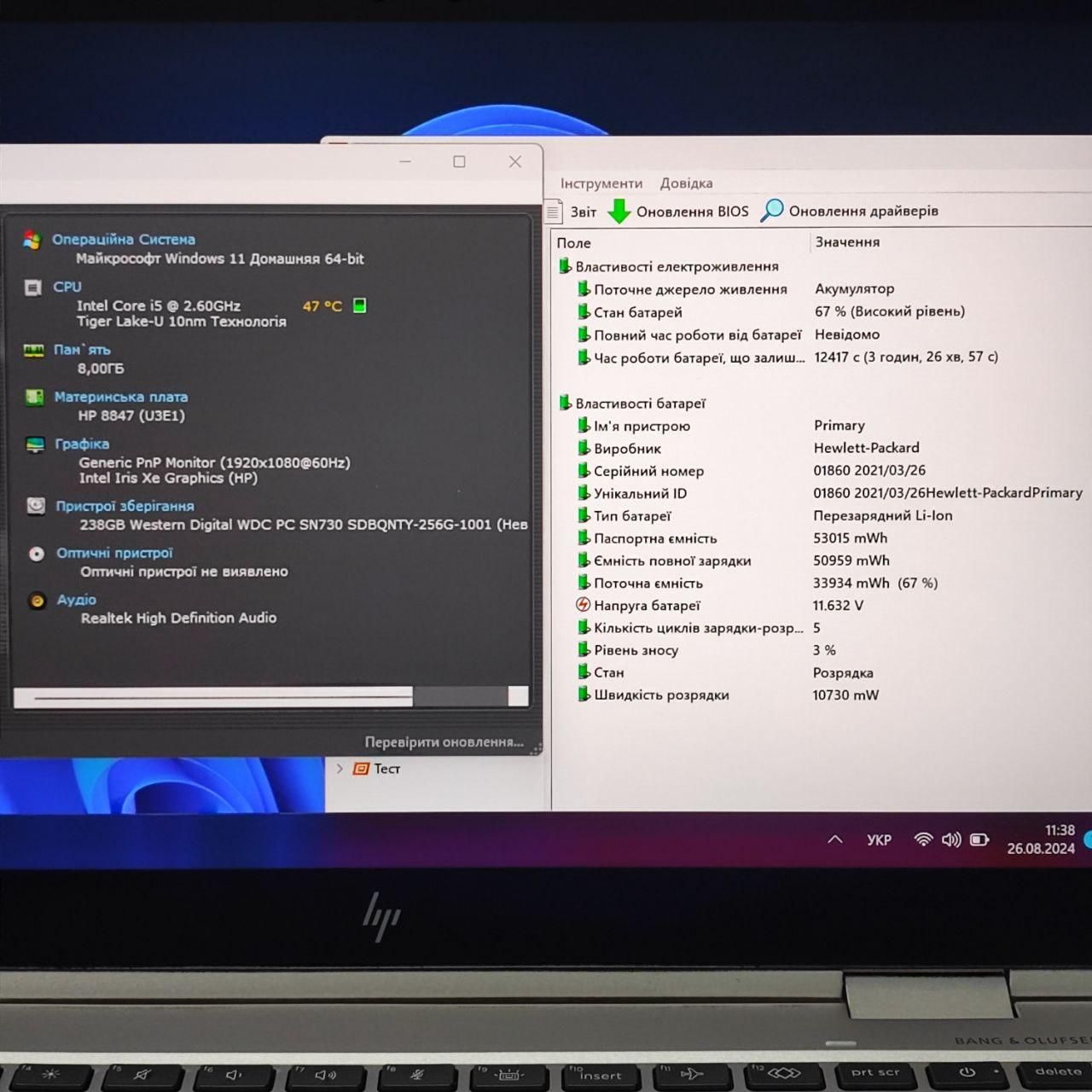Click the Поточне джерело живлення row icon
Image resolution: width=1092 pixels, height=1092 pixels.
(x=584, y=289)
